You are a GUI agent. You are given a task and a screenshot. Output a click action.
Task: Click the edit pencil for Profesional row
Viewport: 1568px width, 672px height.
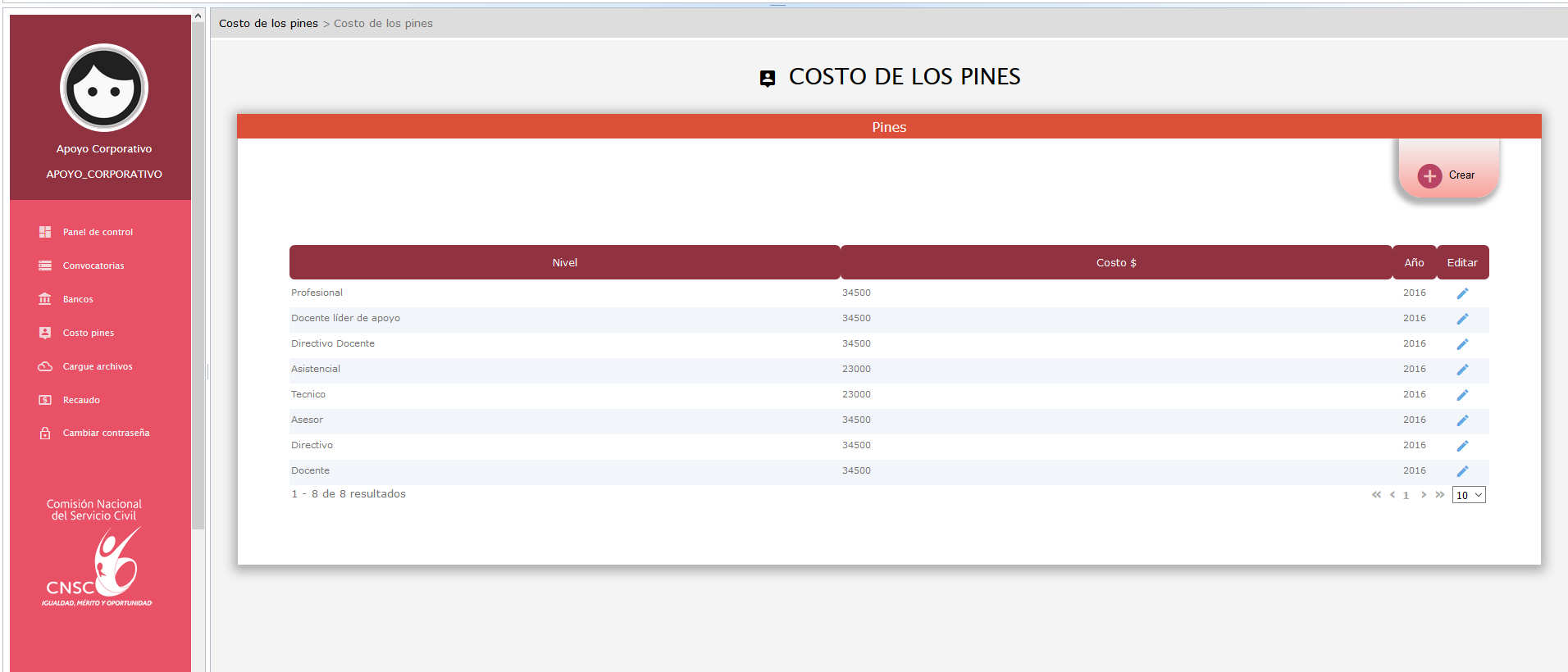click(1462, 293)
